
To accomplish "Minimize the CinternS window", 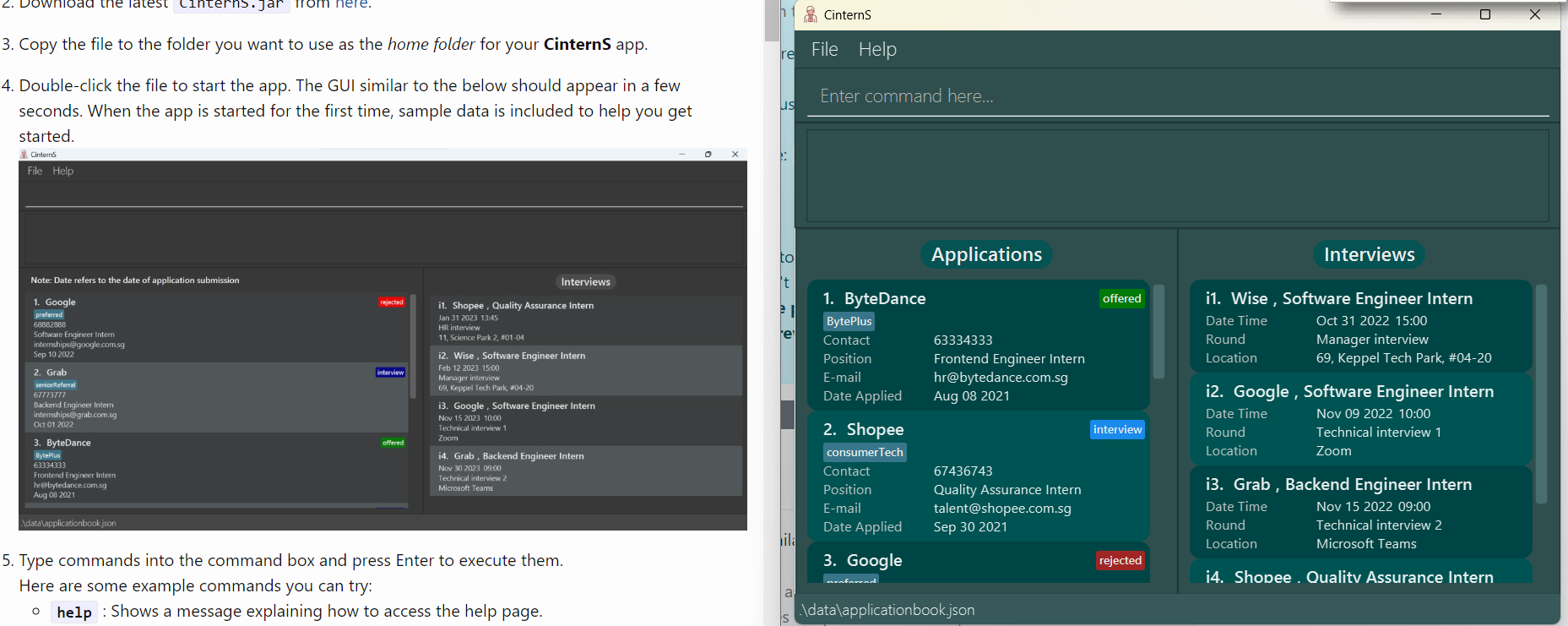I will 1435,14.
